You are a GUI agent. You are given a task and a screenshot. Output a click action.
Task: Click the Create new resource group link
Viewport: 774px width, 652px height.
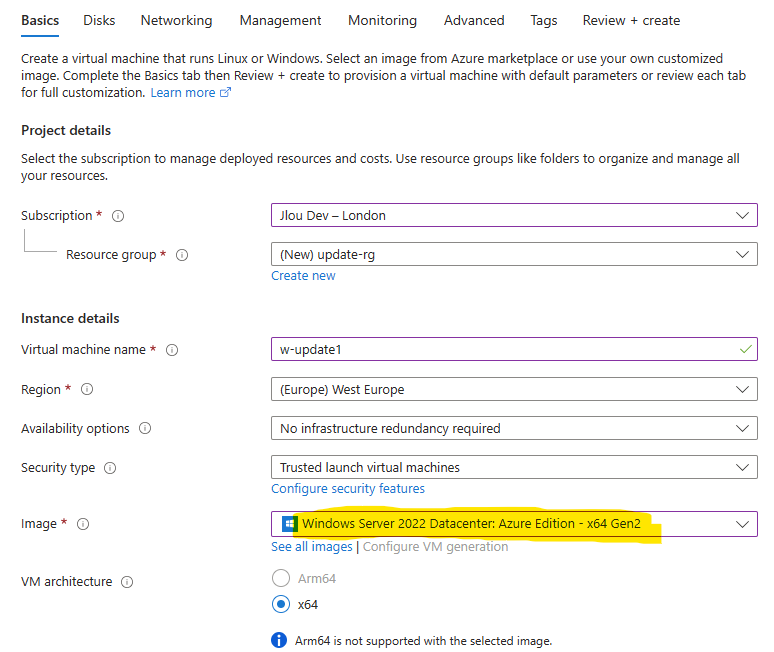pyautogui.click(x=303, y=276)
